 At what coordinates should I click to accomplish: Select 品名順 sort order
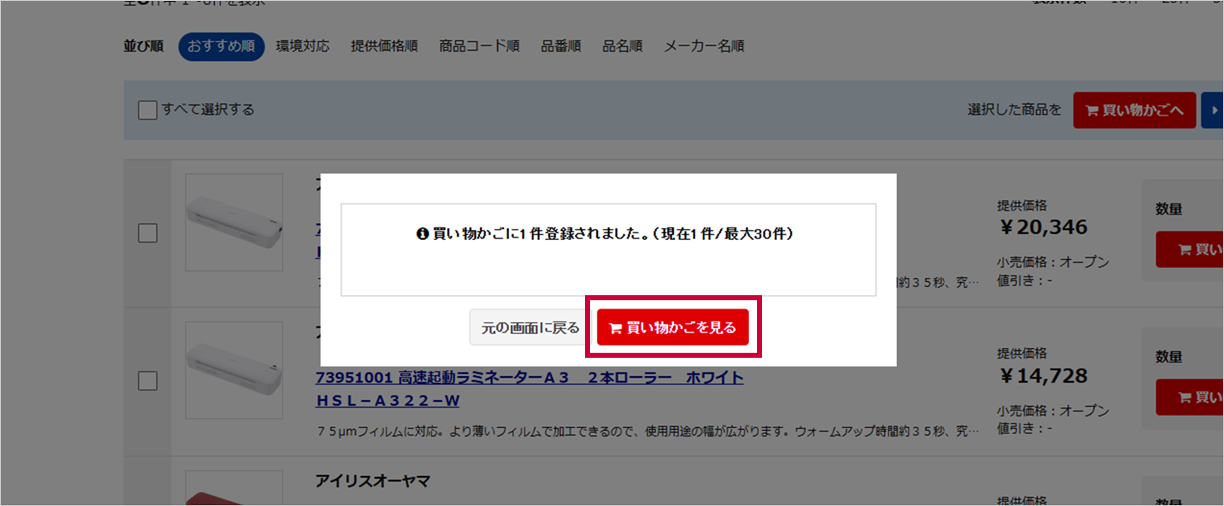click(x=622, y=46)
